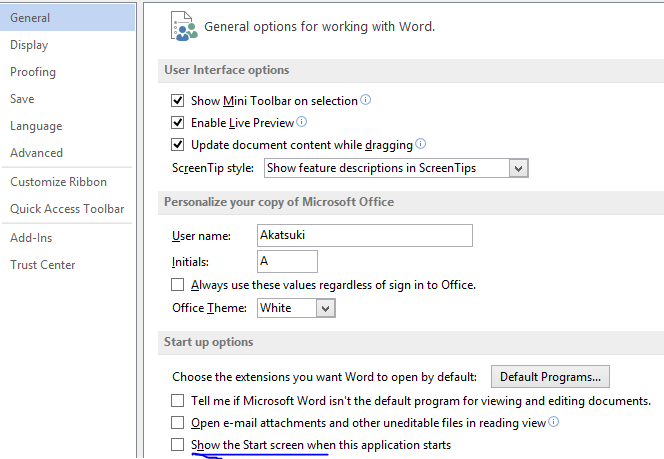This screenshot has height=459, width=664.
Task: Toggle Update document content while dragging
Action: pyautogui.click(x=177, y=145)
